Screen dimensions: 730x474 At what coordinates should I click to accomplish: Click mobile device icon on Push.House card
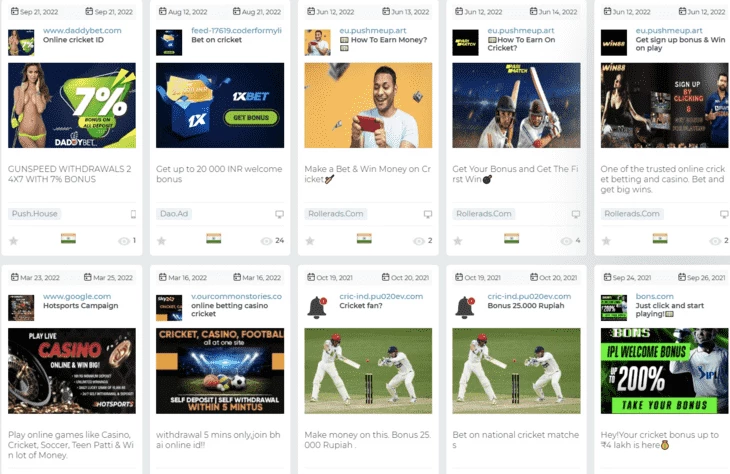coord(133,214)
